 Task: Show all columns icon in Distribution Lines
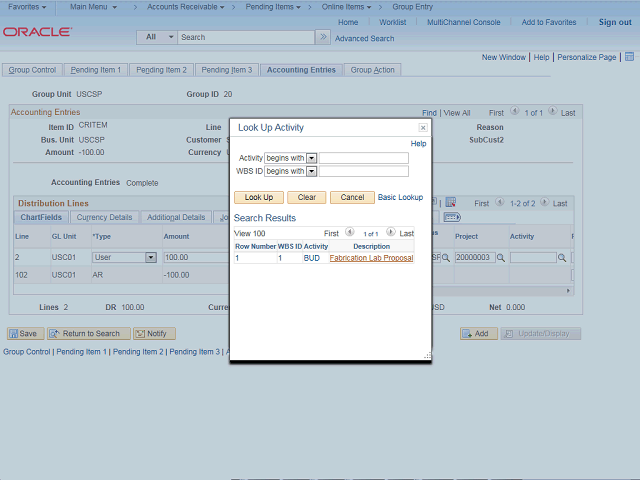452,217
